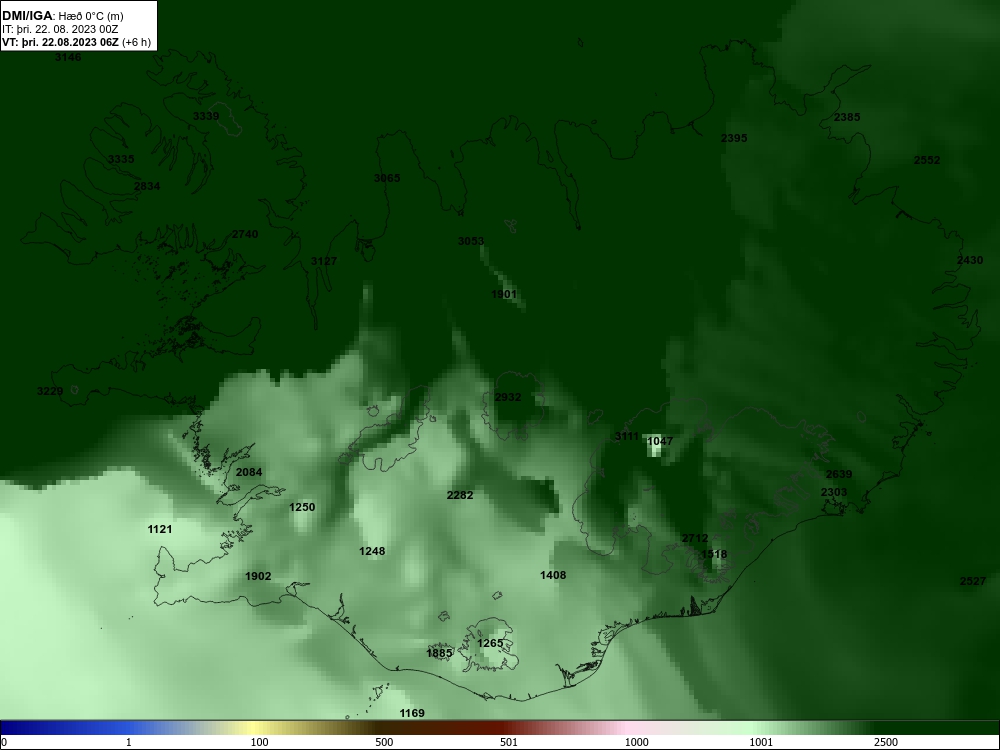Viewport: 1000px width, 750px height.
Task: Select the 3339 height label
Action: point(206,116)
